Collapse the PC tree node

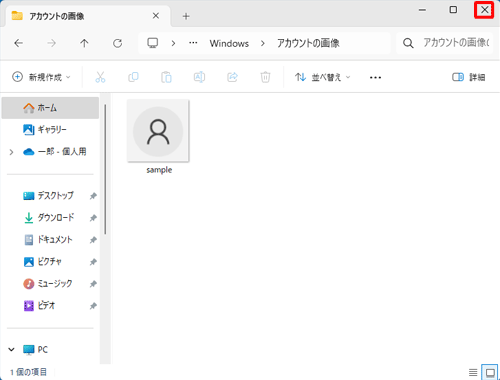11,349
